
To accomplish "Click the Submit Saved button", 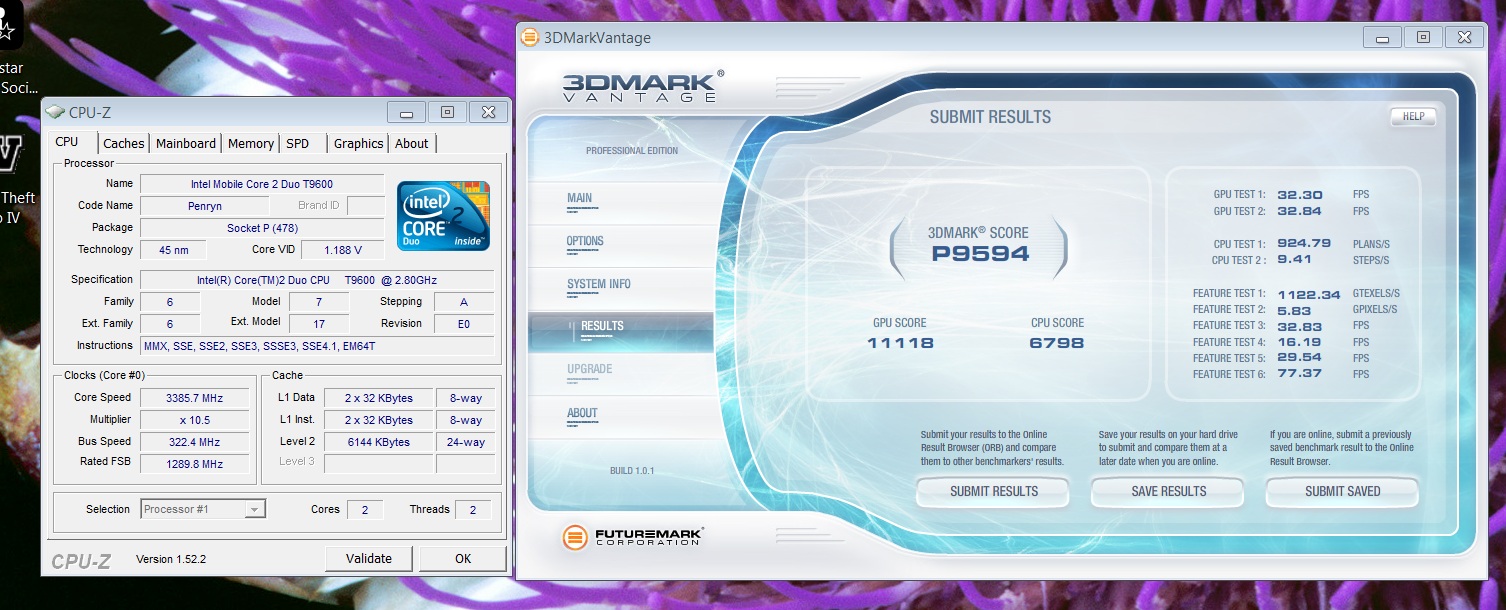I will click(x=1342, y=491).
